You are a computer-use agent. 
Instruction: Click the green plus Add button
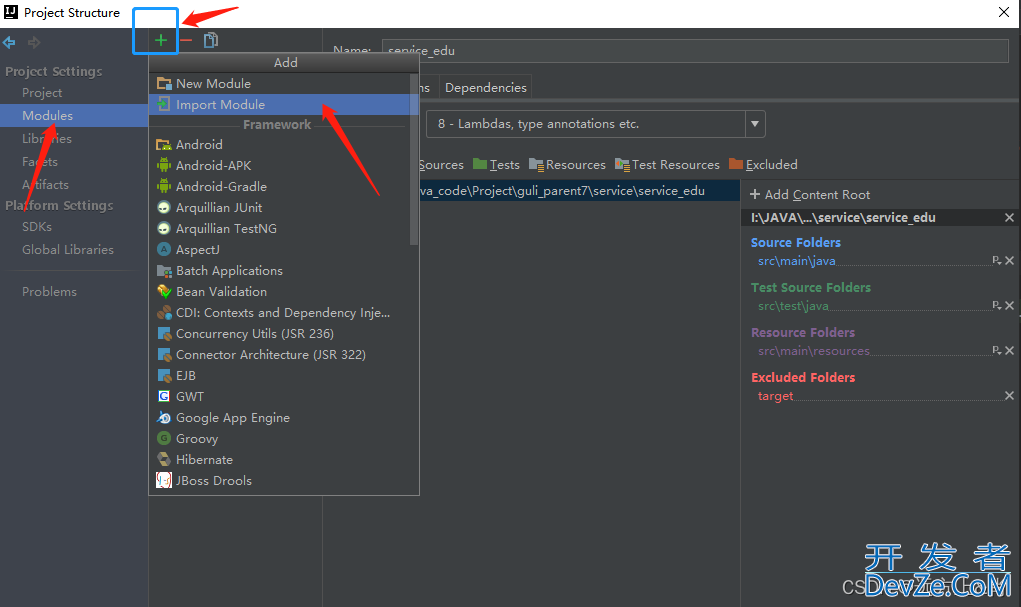coord(161,40)
